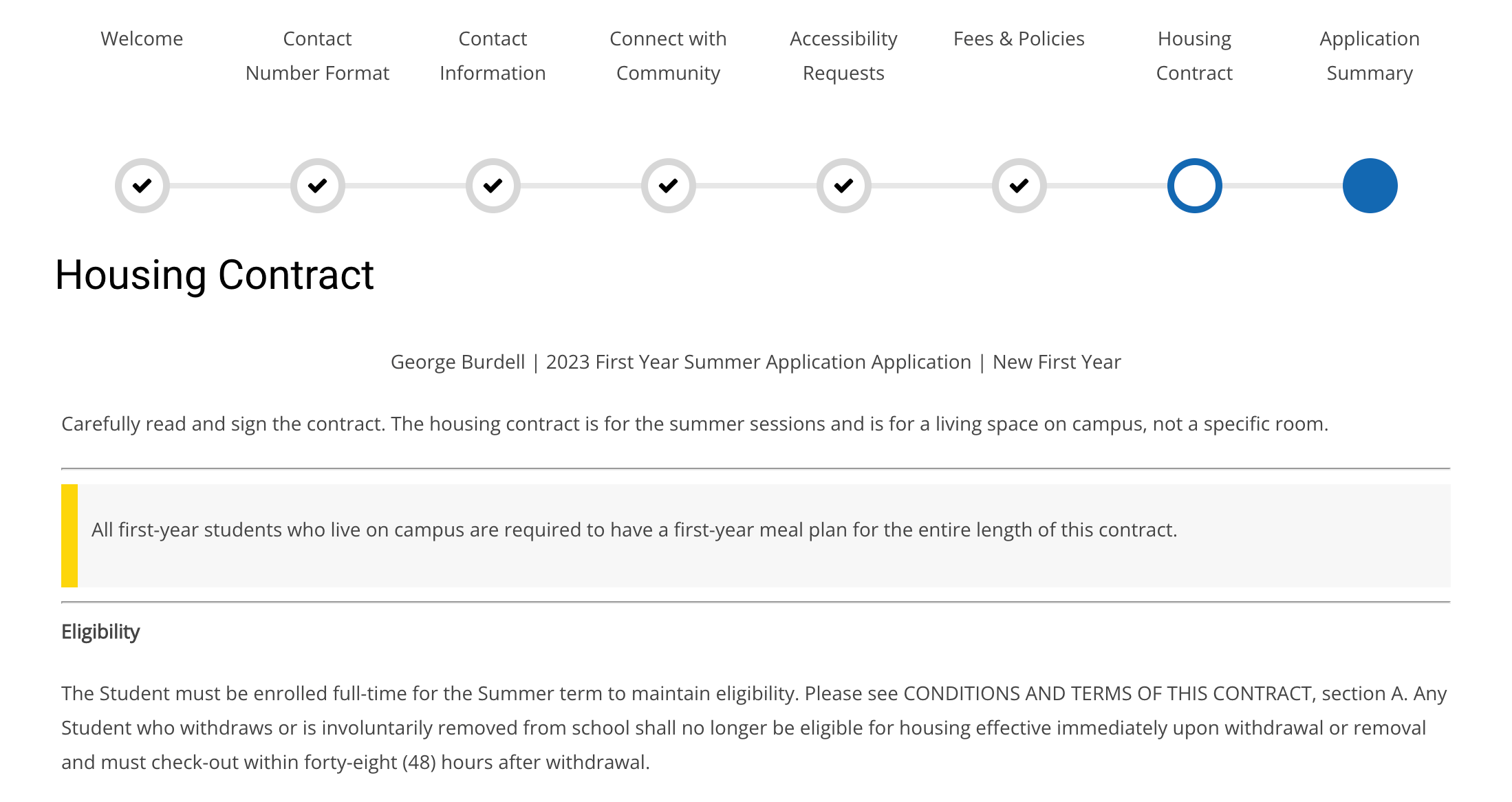Select the Contact Information step label
The width and height of the screenshot is (1512, 802).
point(493,55)
